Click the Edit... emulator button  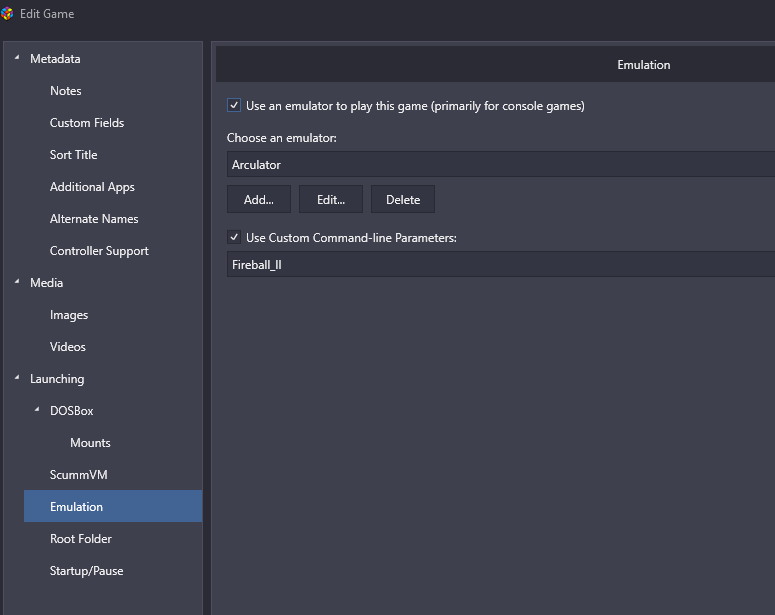(331, 199)
